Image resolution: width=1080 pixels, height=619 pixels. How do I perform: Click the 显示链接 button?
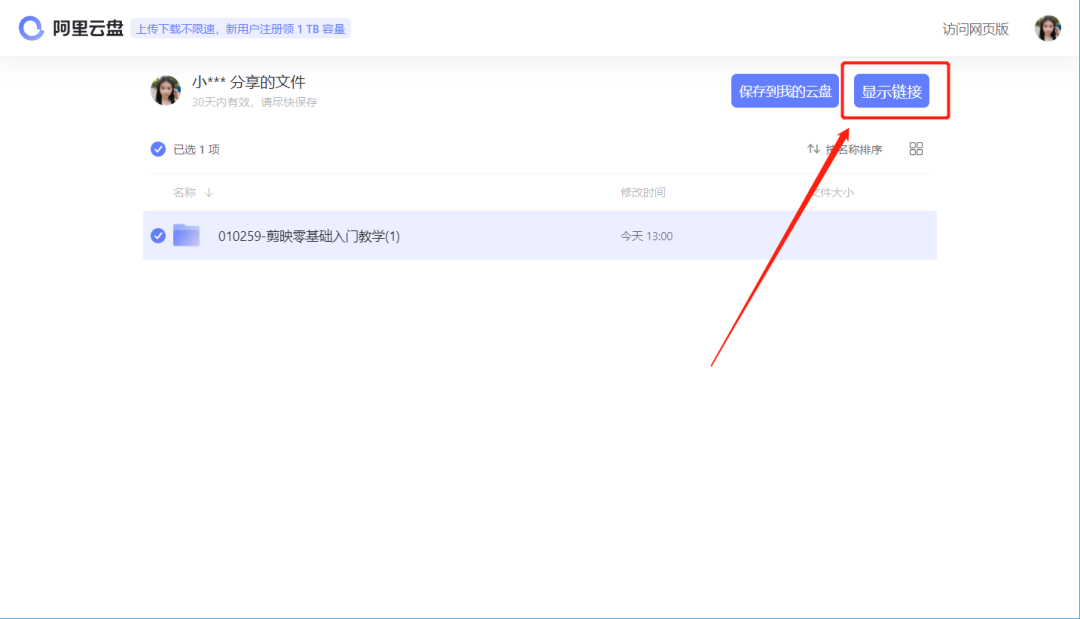click(891, 91)
